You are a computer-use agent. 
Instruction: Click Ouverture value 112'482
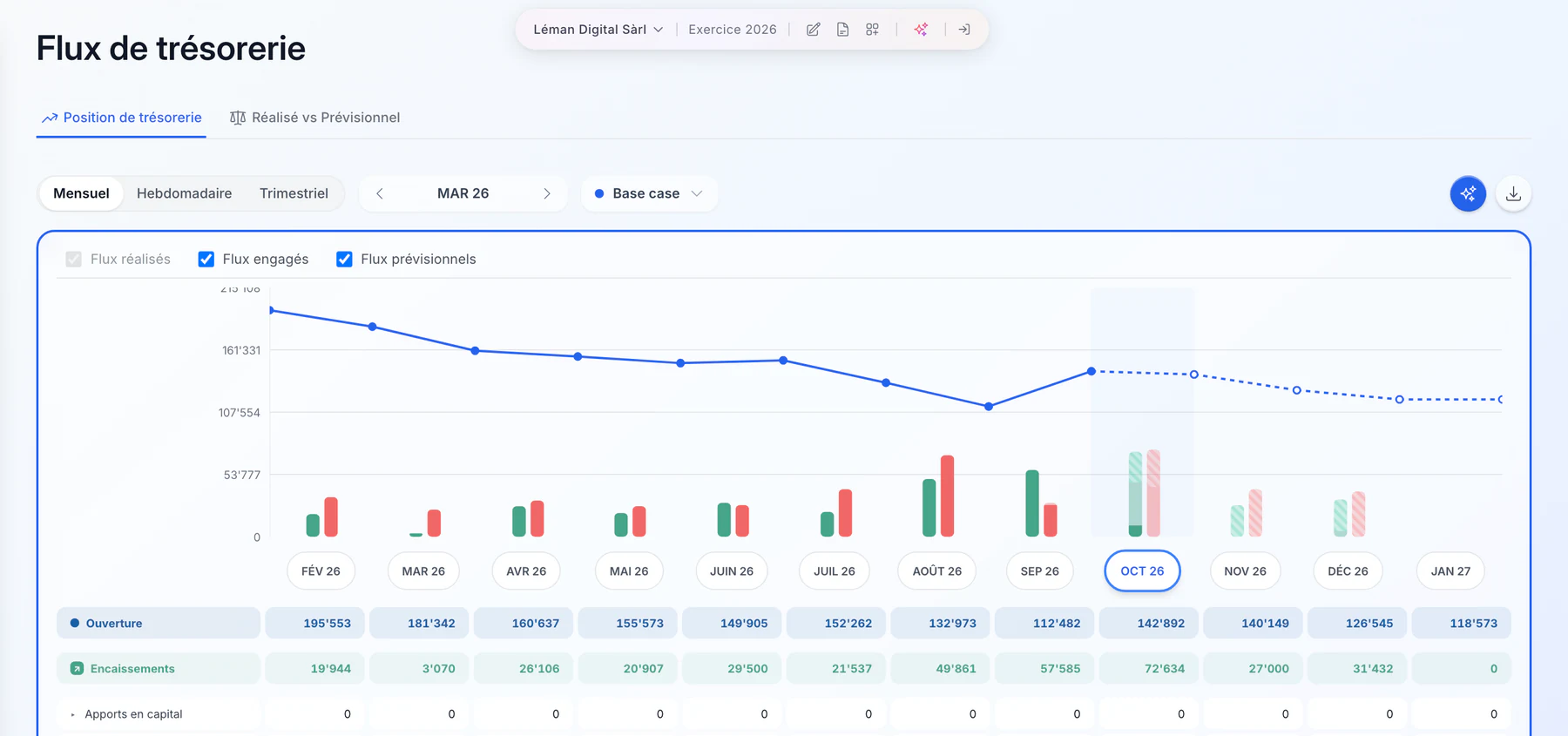point(1046,624)
